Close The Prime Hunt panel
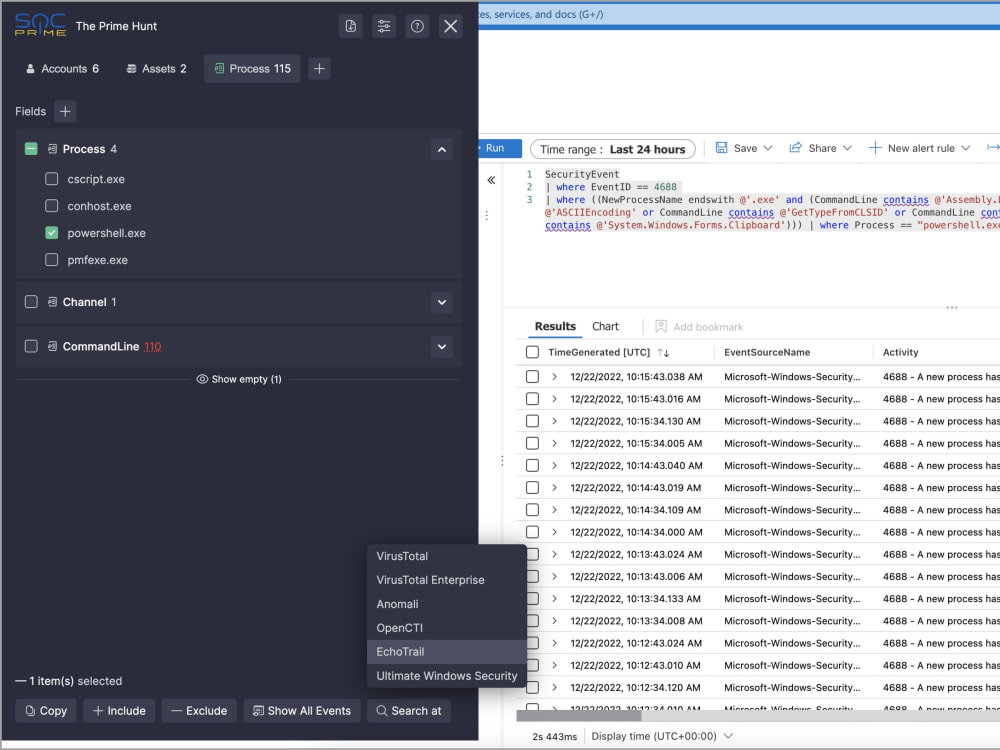1000x750 pixels. (x=450, y=26)
